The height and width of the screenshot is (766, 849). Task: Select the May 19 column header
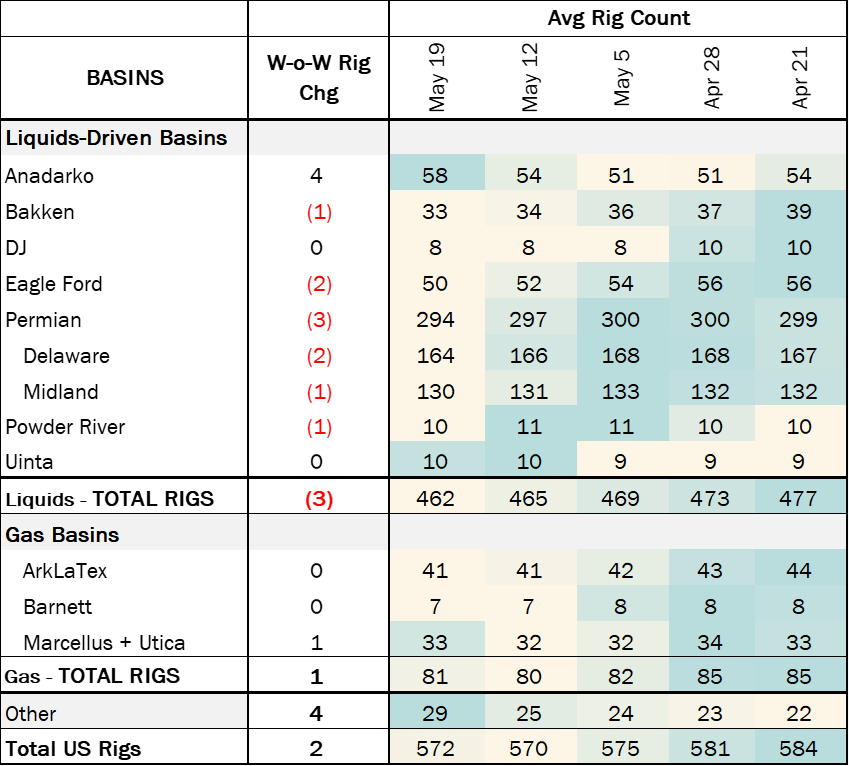click(x=436, y=77)
